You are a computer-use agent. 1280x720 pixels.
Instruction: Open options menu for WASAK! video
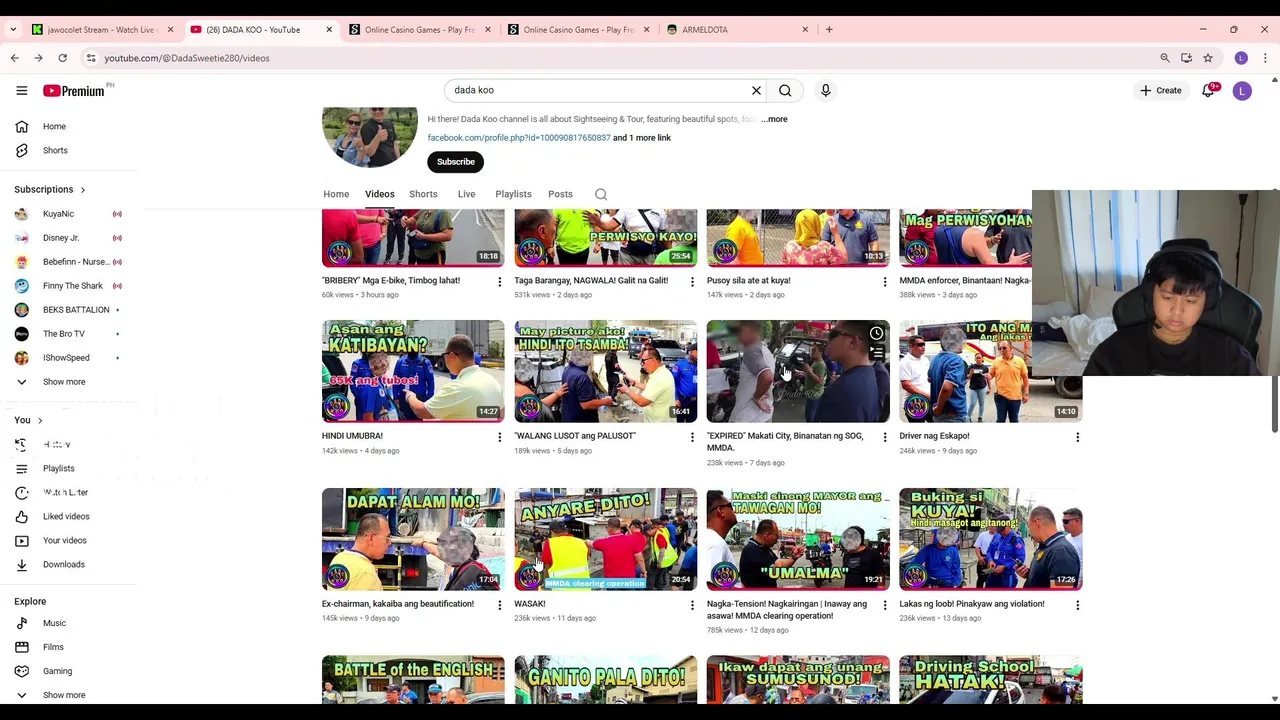[692, 605]
